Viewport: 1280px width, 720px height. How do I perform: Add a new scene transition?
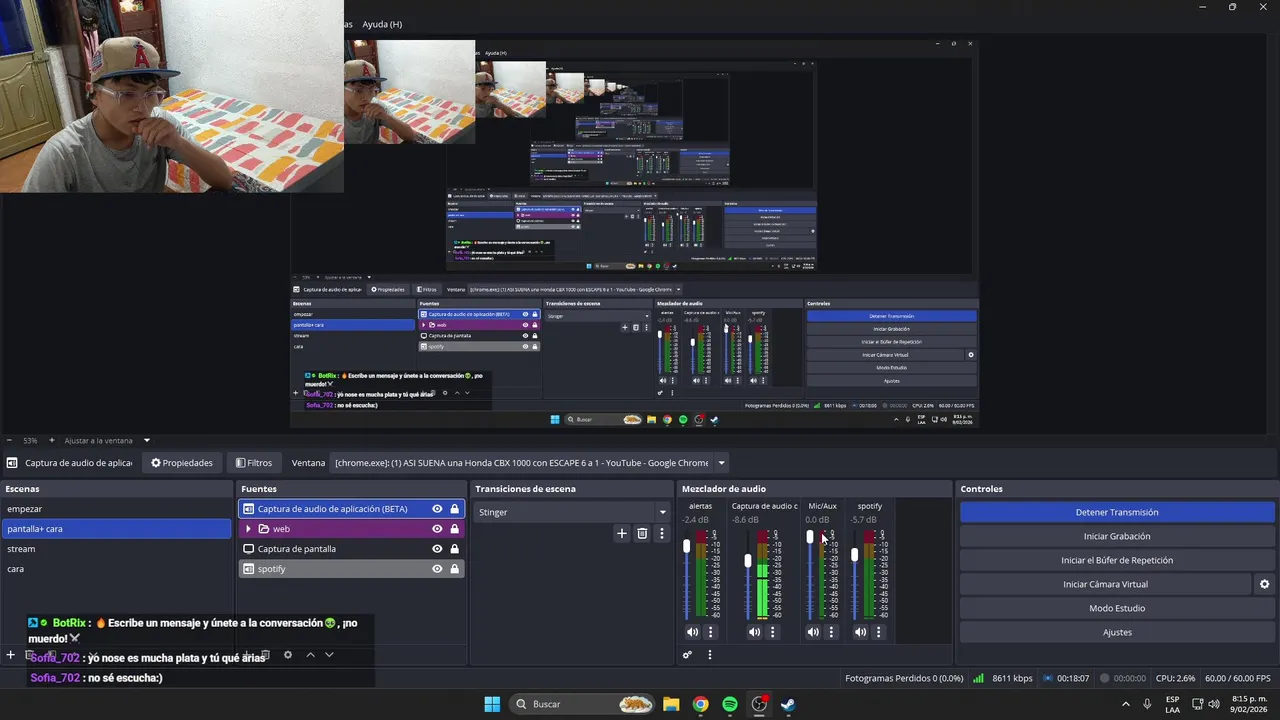[x=622, y=534]
